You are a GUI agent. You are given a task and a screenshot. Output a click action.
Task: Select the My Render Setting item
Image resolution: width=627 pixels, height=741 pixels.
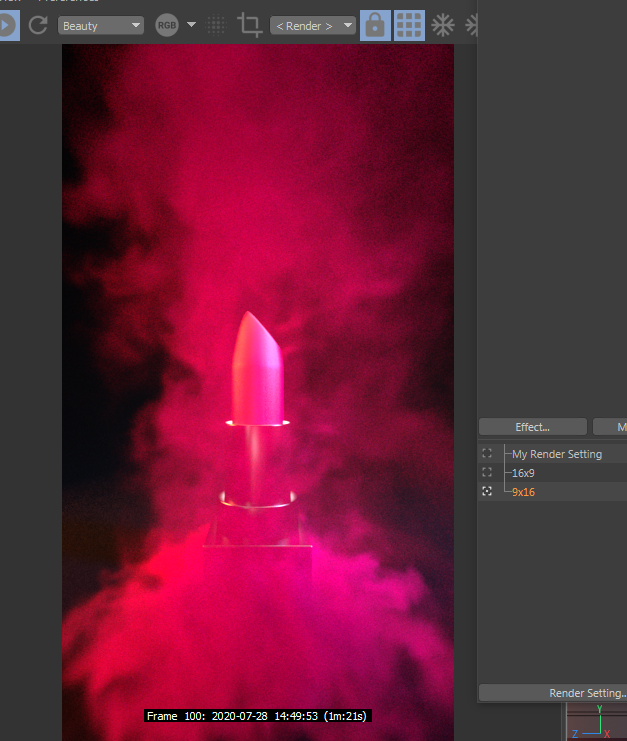557,454
